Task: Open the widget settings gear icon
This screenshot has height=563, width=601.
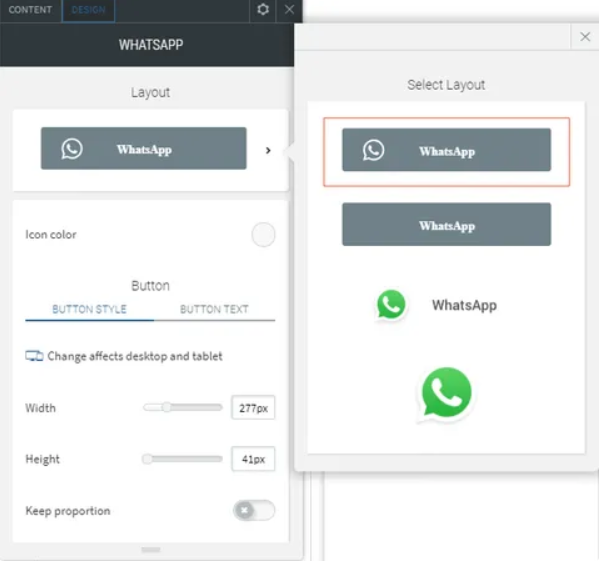Action: point(263,9)
